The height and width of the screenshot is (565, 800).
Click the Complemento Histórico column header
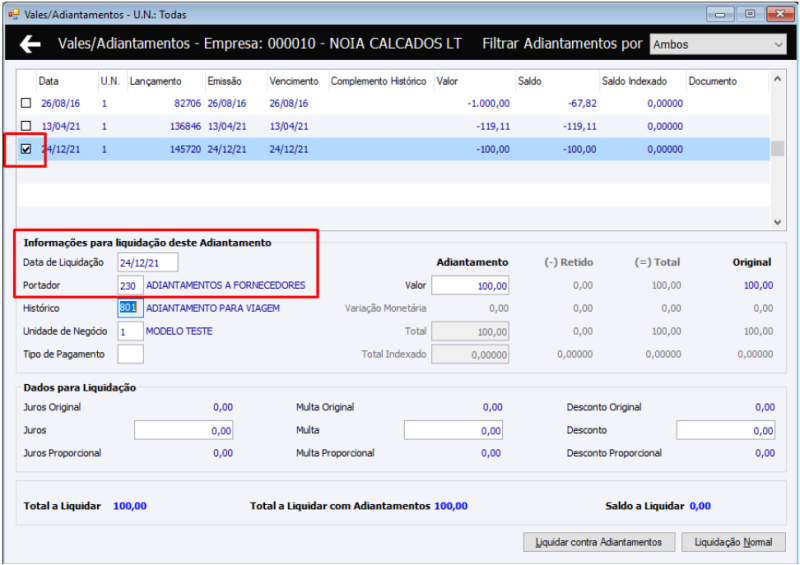click(378, 81)
